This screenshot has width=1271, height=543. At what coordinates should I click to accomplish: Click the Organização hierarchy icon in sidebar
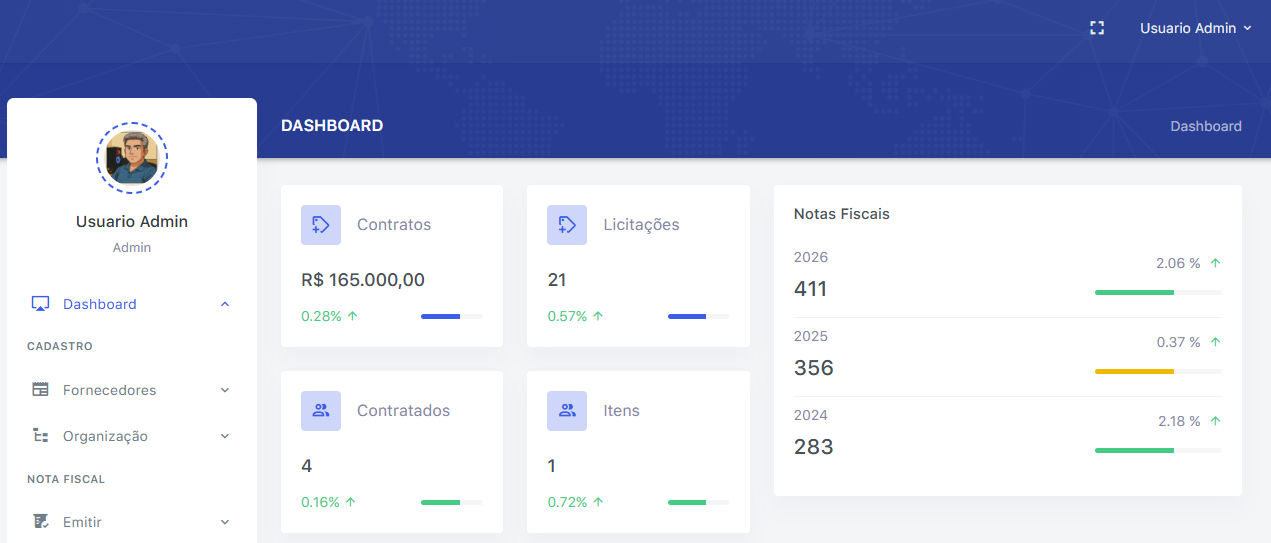[41, 436]
